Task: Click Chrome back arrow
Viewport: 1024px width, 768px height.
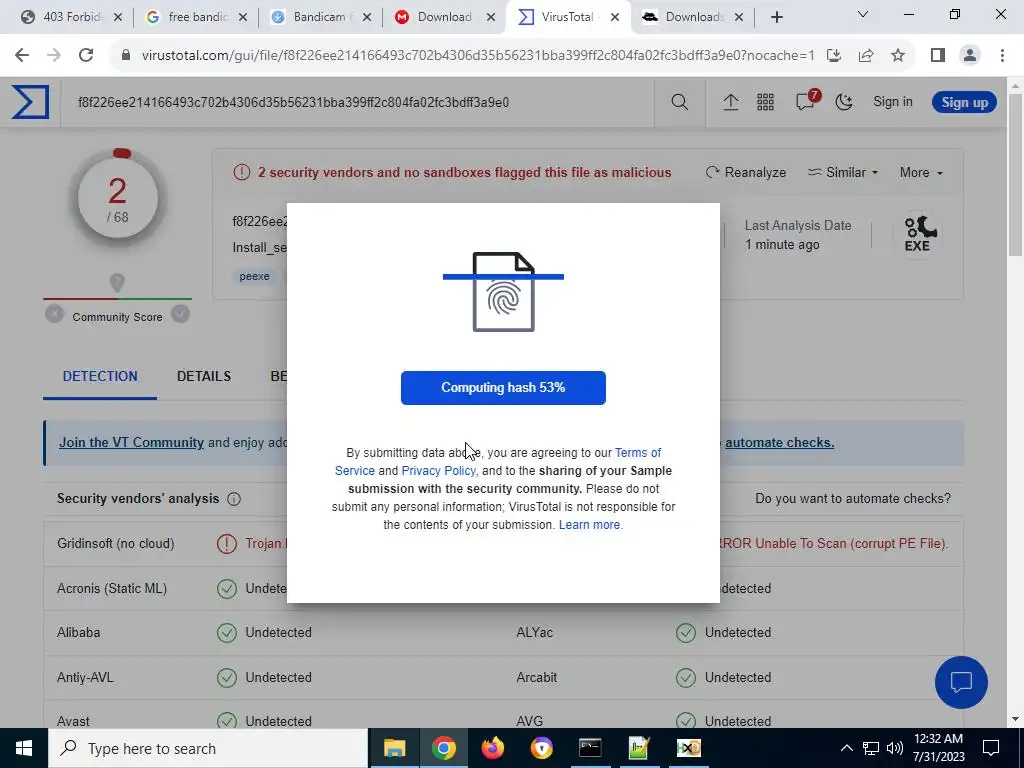Action: pyautogui.click(x=22, y=56)
